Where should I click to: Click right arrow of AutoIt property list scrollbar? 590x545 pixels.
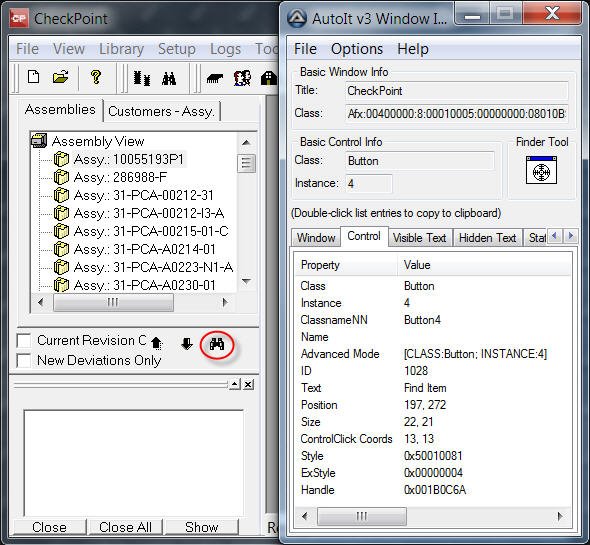pos(560,516)
